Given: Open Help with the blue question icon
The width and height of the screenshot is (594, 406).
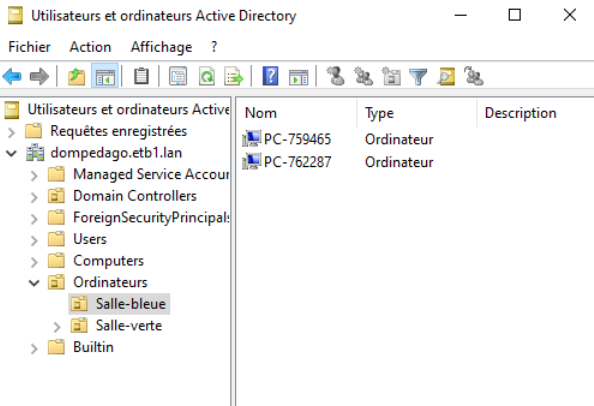Looking at the screenshot, I should 270,76.
